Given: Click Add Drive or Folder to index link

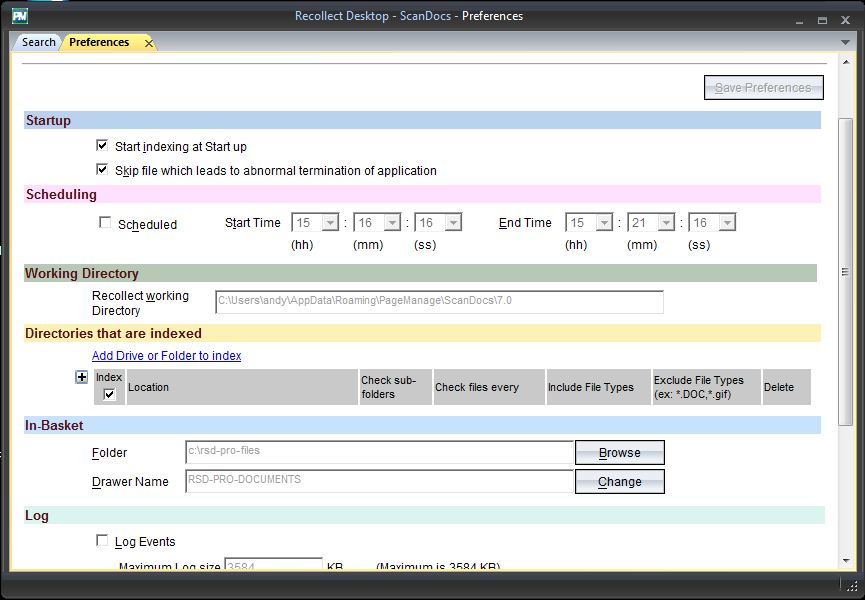Looking at the screenshot, I should [166, 356].
